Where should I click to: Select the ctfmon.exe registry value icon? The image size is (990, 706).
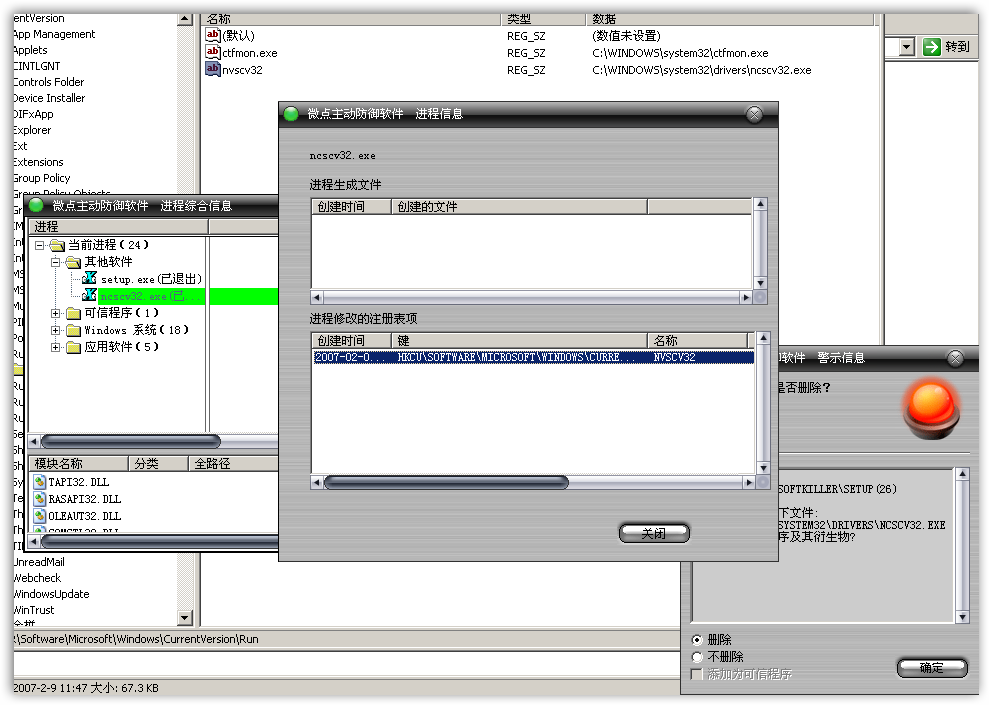click(x=213, y=52)
